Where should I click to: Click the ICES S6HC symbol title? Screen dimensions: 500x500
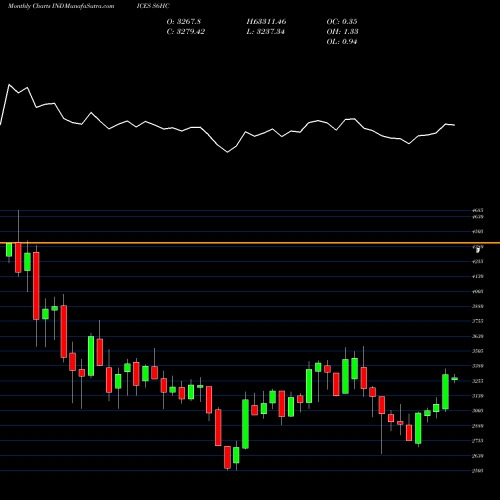tap(153, 6)
